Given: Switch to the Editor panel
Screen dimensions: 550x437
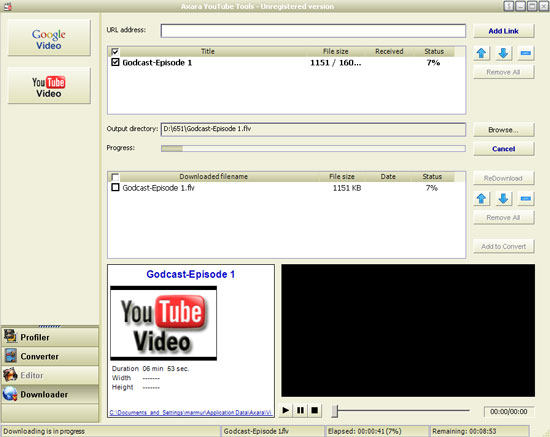Looking at the screenshot, I should pyautogui.click(x=50, y=375).
